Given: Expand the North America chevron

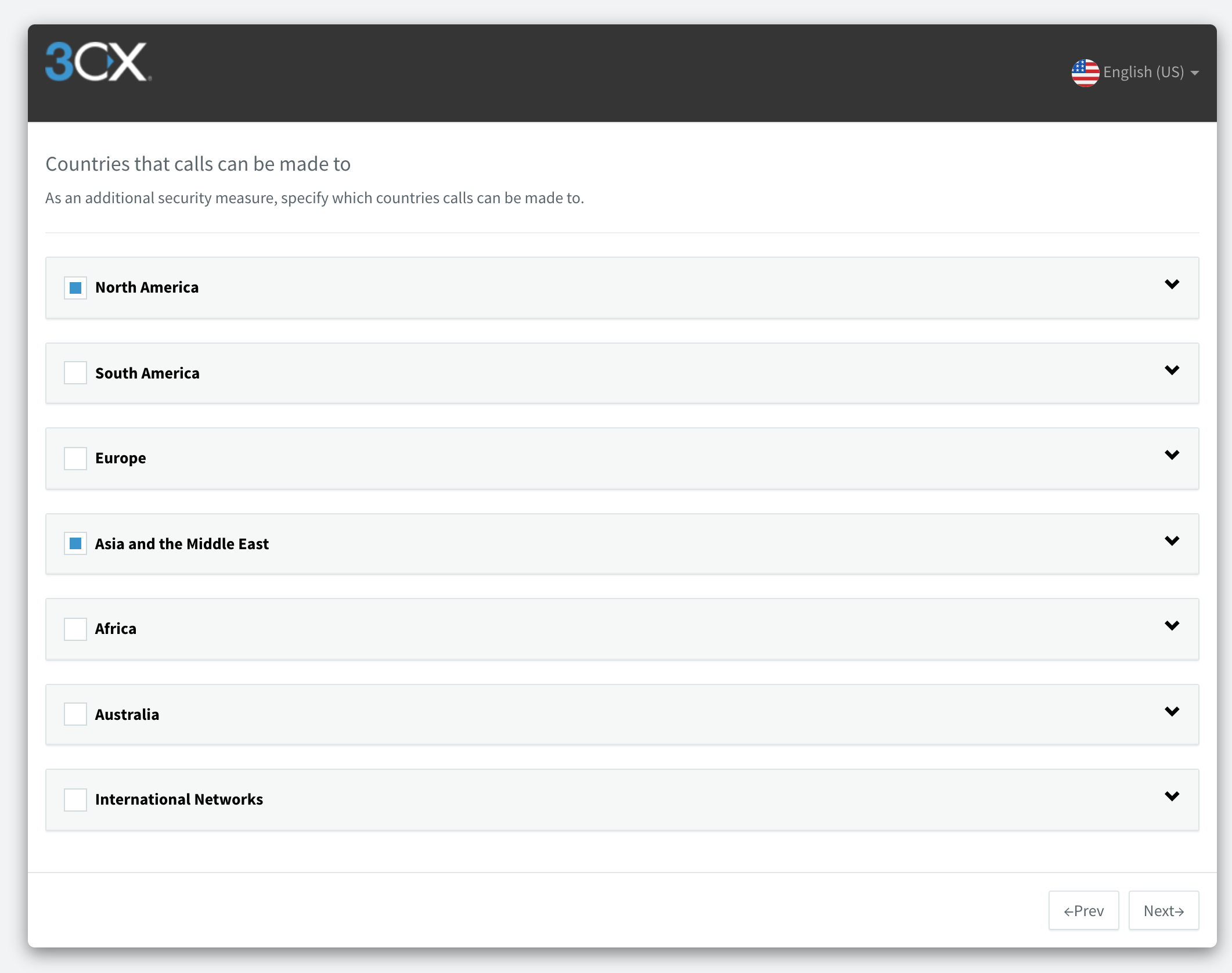Looking at the screenshot, I should pyautogui.click(x=1172, y=284).
